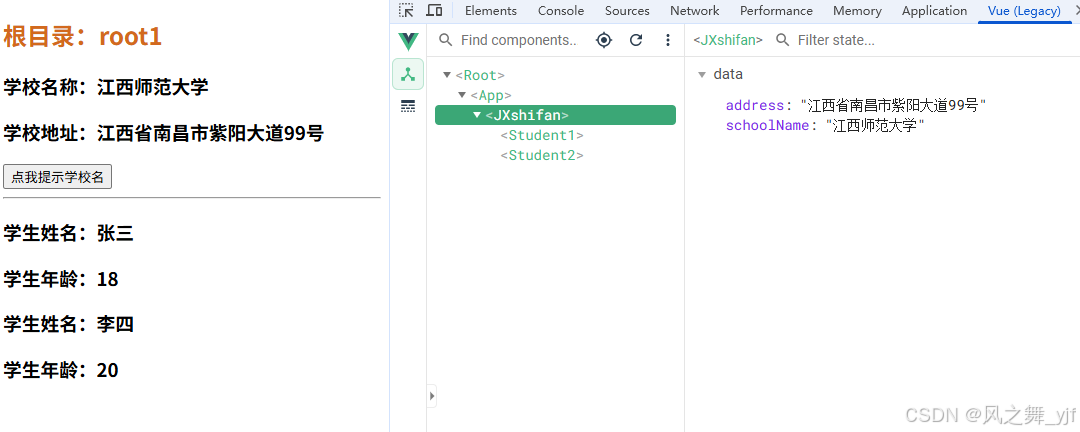Collapse the Root tree node
Image resolution: width=1080 pixels, height=432 pixels.
[447, 74]
